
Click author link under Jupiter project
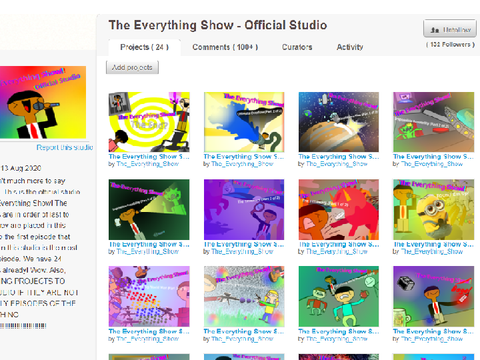[x=337, y=164]
